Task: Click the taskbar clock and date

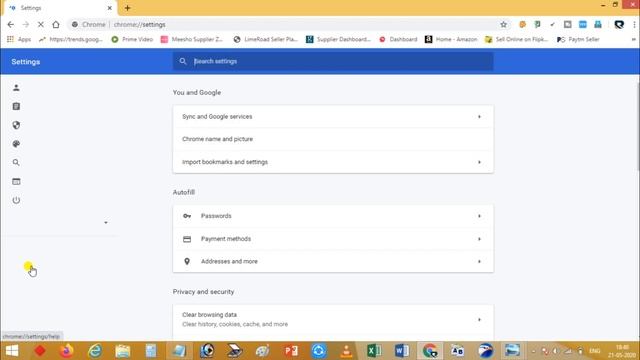Action: (x=622, y=351)
